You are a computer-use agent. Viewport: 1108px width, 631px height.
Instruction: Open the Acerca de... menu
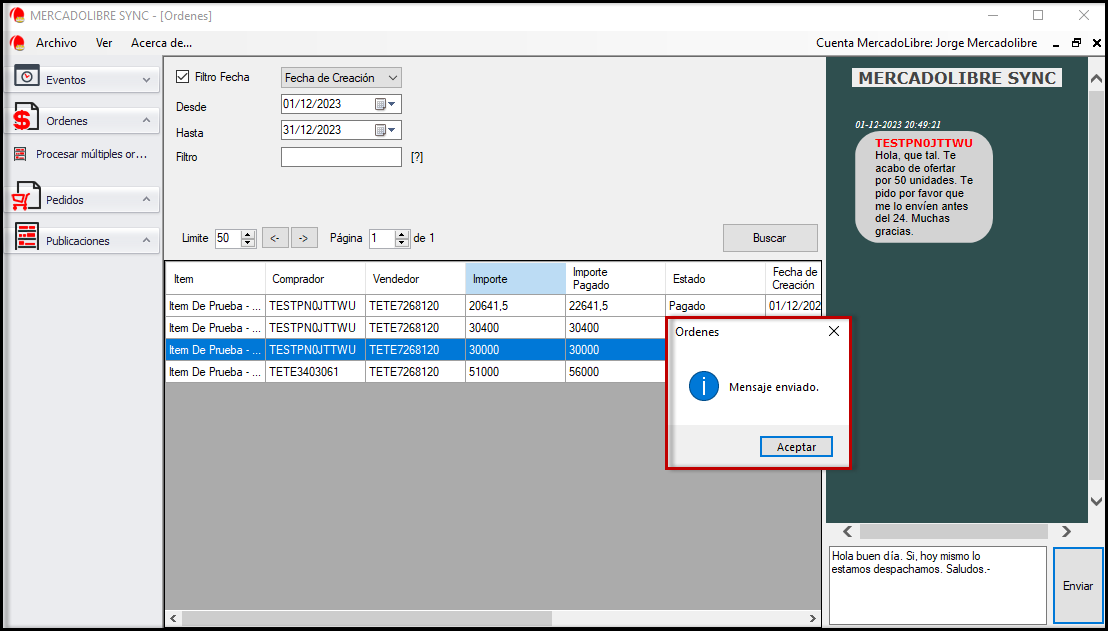(161, 42)
